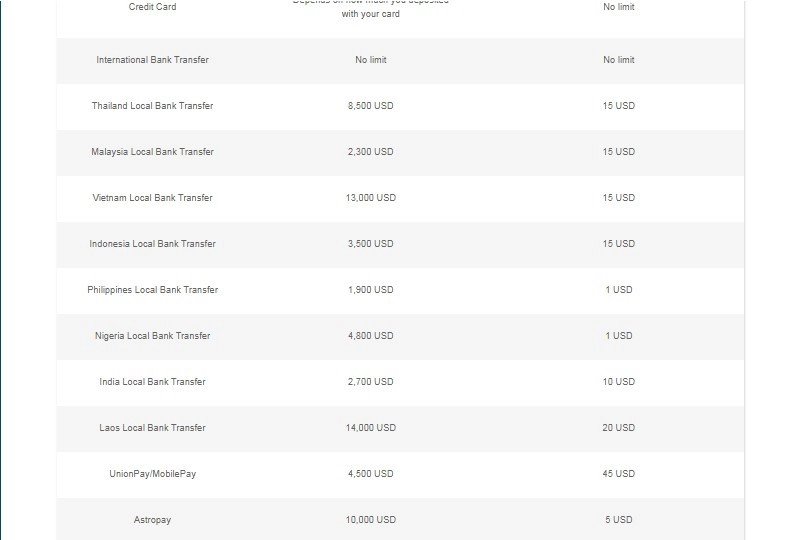Viewport: 800px width, 540px height.
Task: Click the 45 USD minimum value
Action: (618, 474)
